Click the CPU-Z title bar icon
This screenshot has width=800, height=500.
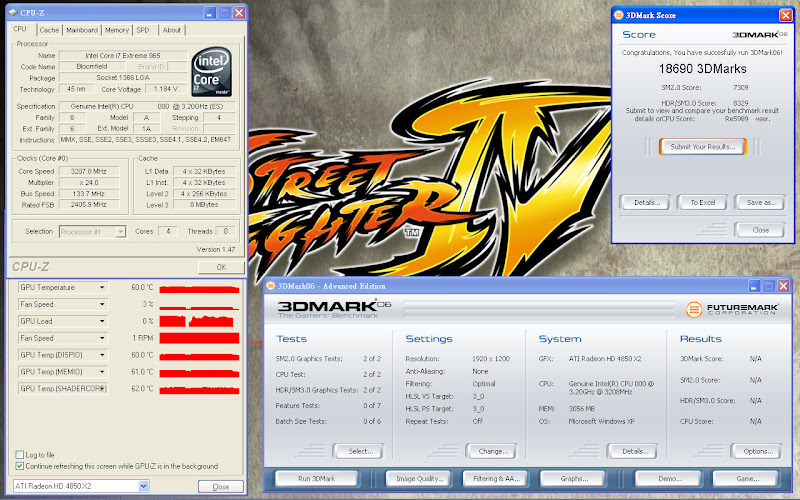(x=13, y=13)
